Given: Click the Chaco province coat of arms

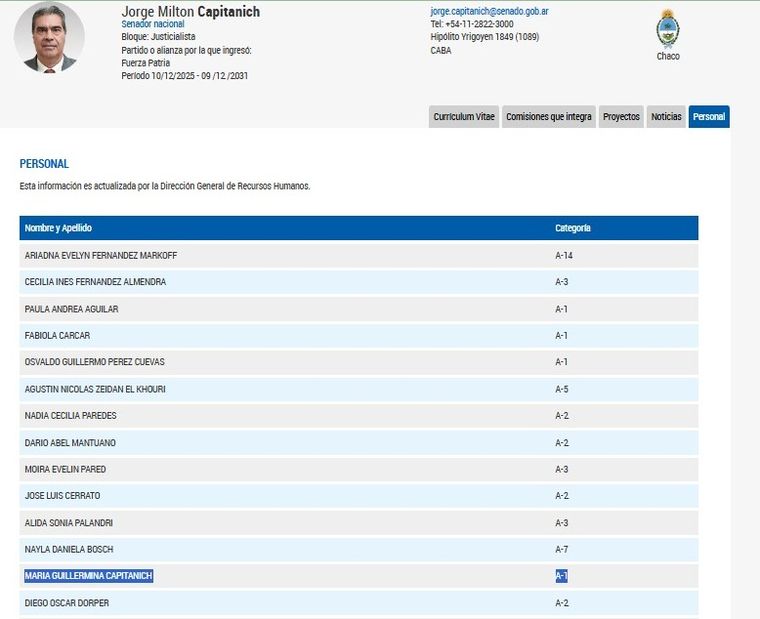Looking at the screenshot, I should [667, 28].
